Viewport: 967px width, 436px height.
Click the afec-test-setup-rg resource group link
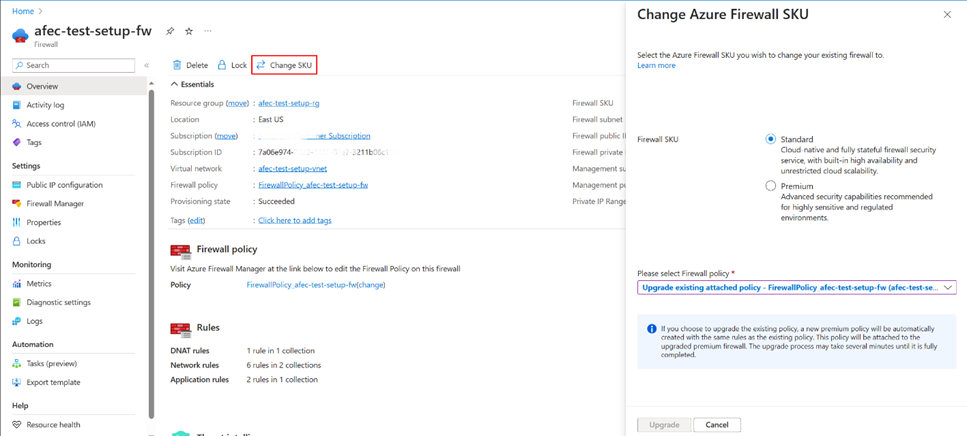pos(289,103)
